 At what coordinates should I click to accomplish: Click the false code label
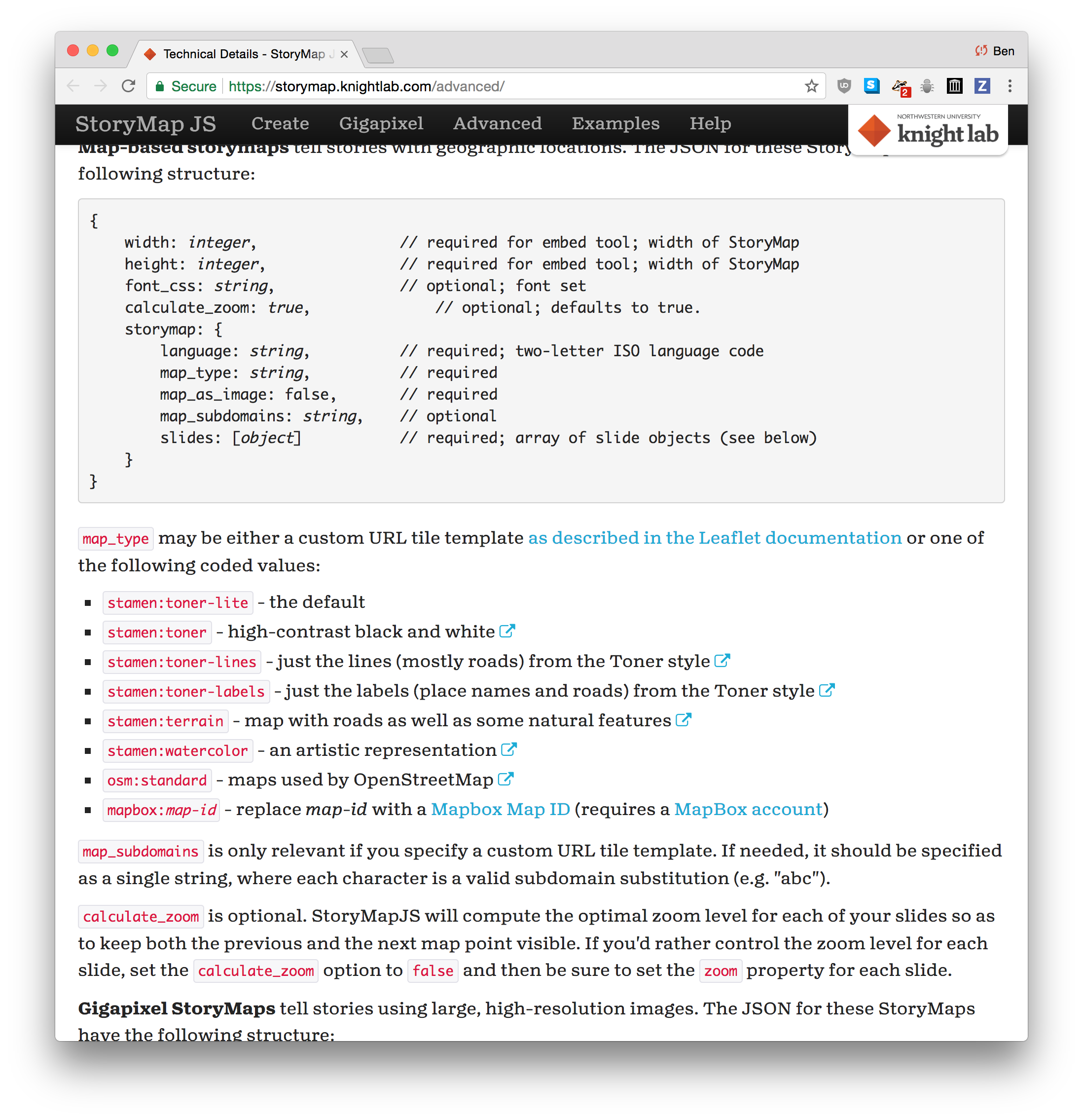pyautogui.click(x=433, y=971)
